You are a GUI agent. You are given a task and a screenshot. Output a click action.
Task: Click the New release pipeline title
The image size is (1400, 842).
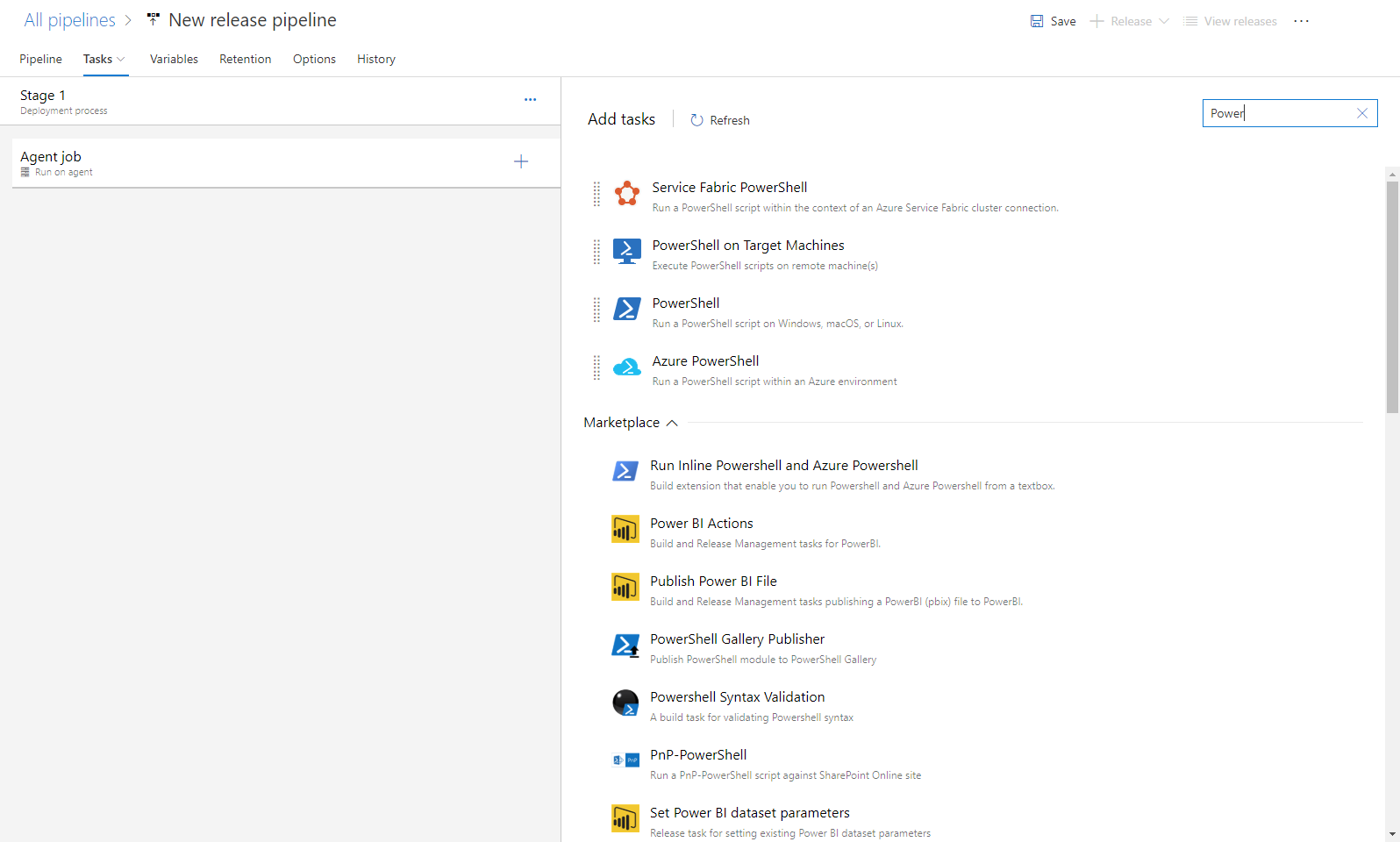tap(253, 20)
